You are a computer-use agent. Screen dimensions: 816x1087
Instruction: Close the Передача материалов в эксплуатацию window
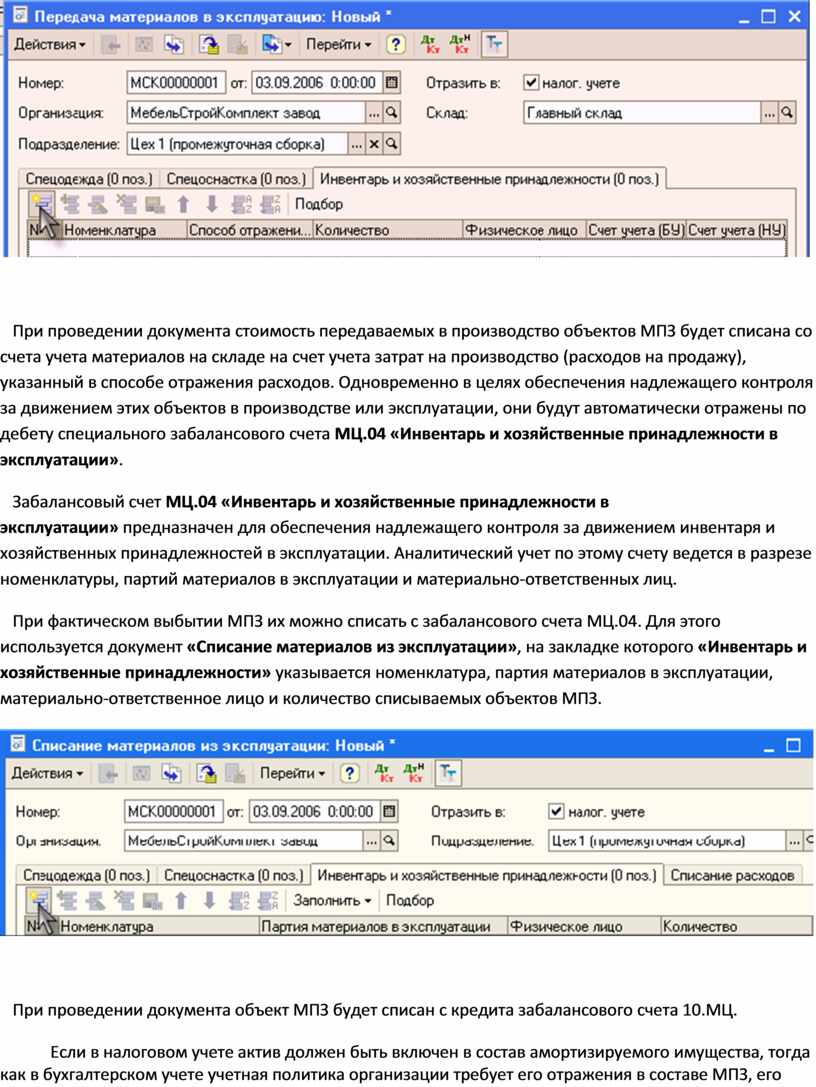[795, 17]
